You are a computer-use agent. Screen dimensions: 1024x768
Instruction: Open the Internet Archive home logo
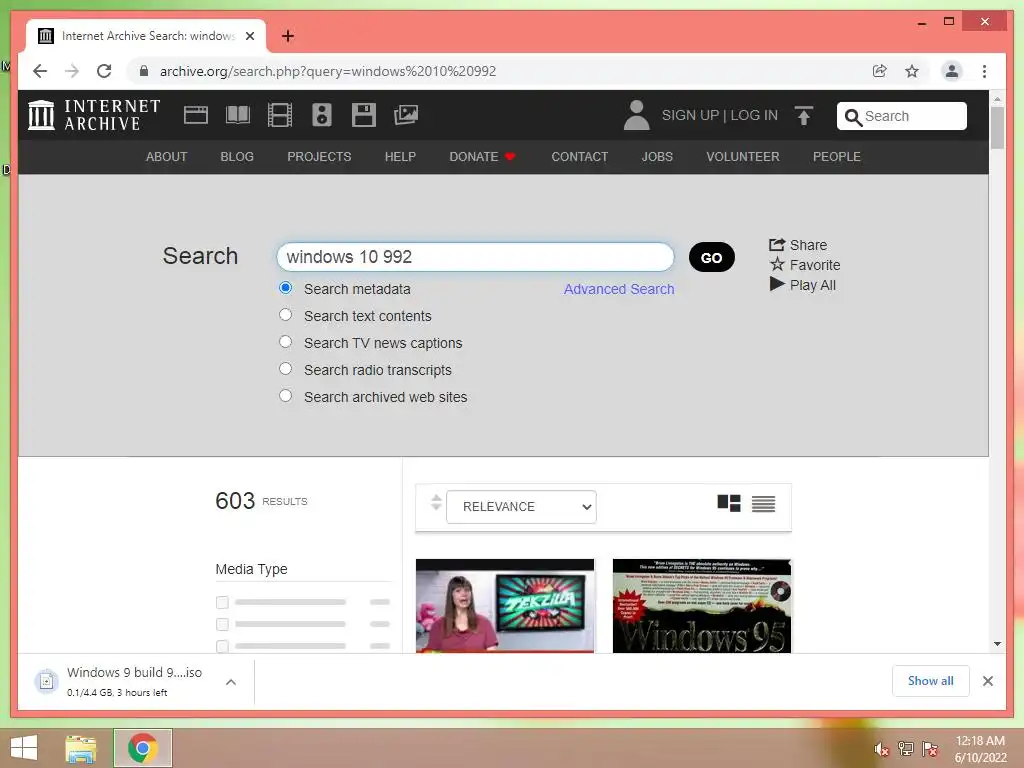(x=94, y=115)
